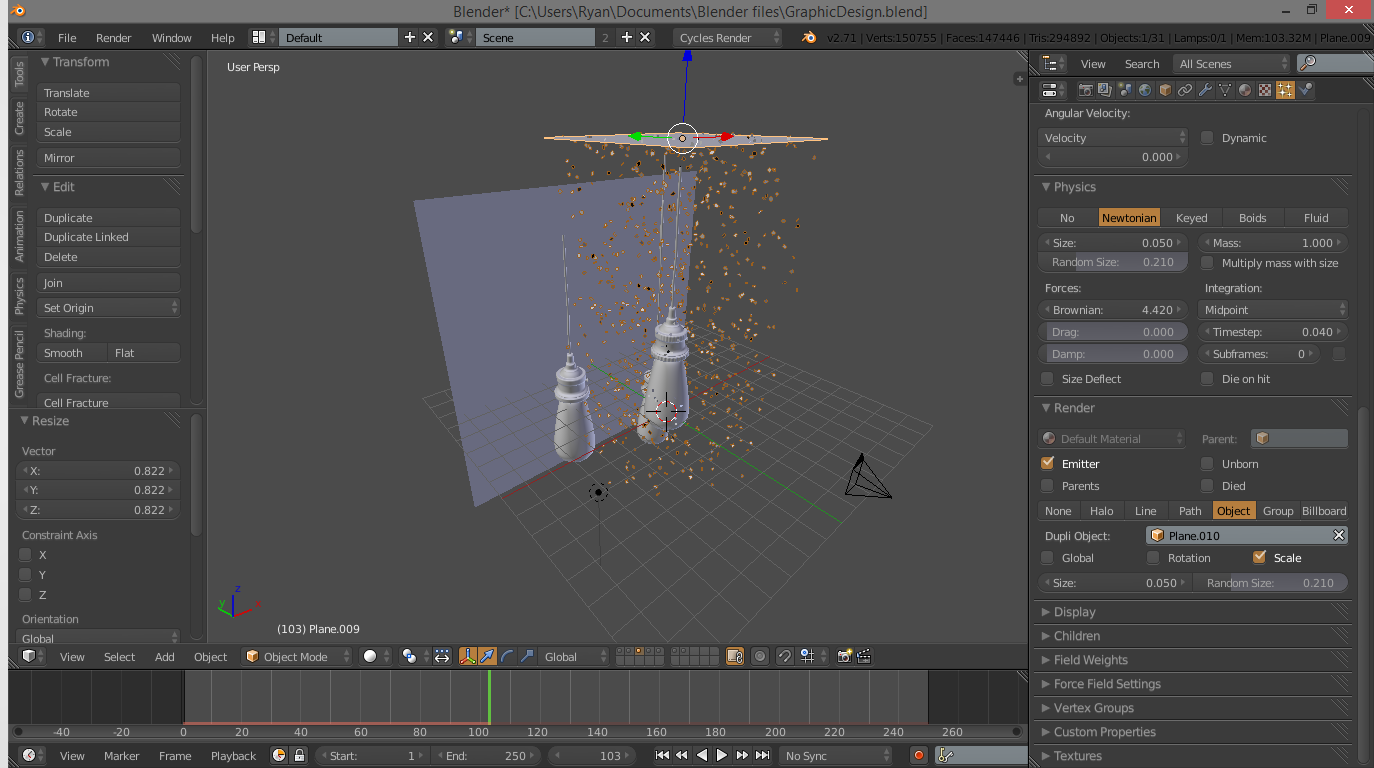1374x768 pixels.
Task: Open the Object Data triangle tab
Action: (x=1225, y=90)
